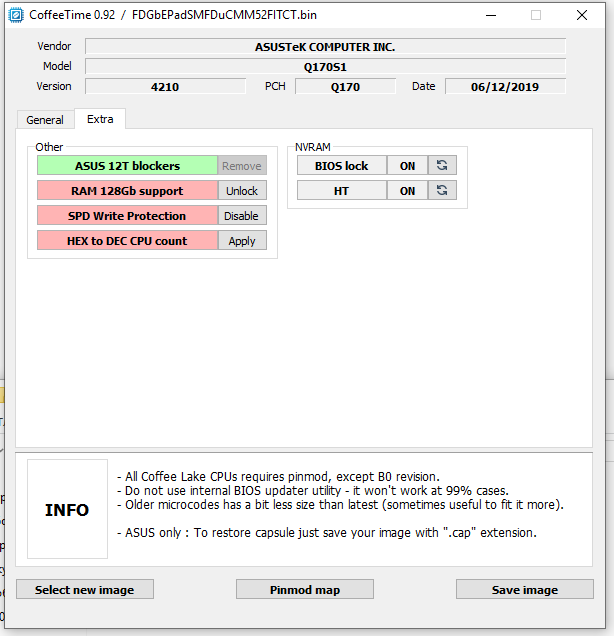Click the RAM 128Gb support red label
The width and height of the screenshot is (614, 636).
(x=127, y=191)
